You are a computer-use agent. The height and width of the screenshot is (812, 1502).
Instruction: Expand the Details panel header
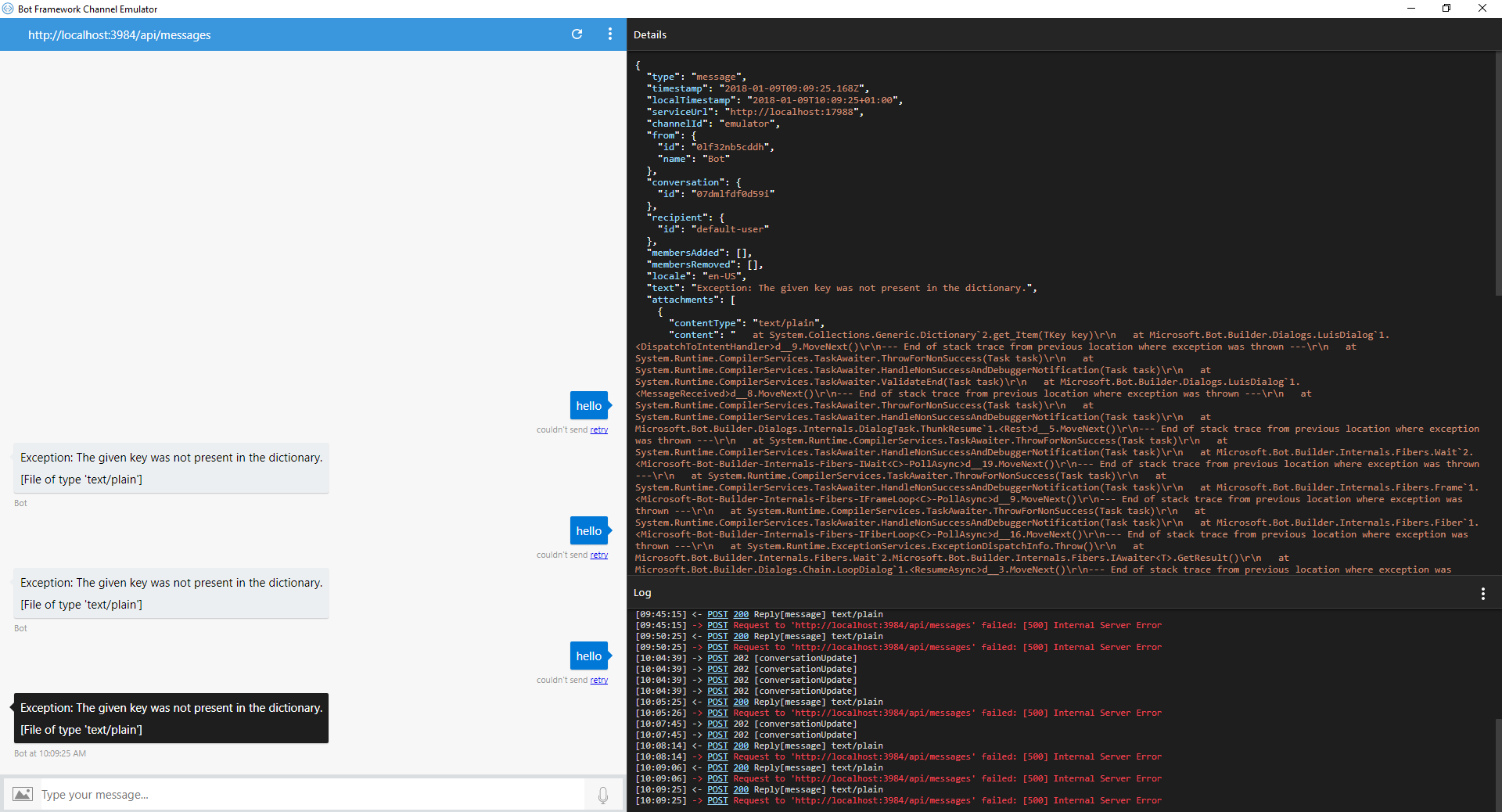[x=652, y=34]
